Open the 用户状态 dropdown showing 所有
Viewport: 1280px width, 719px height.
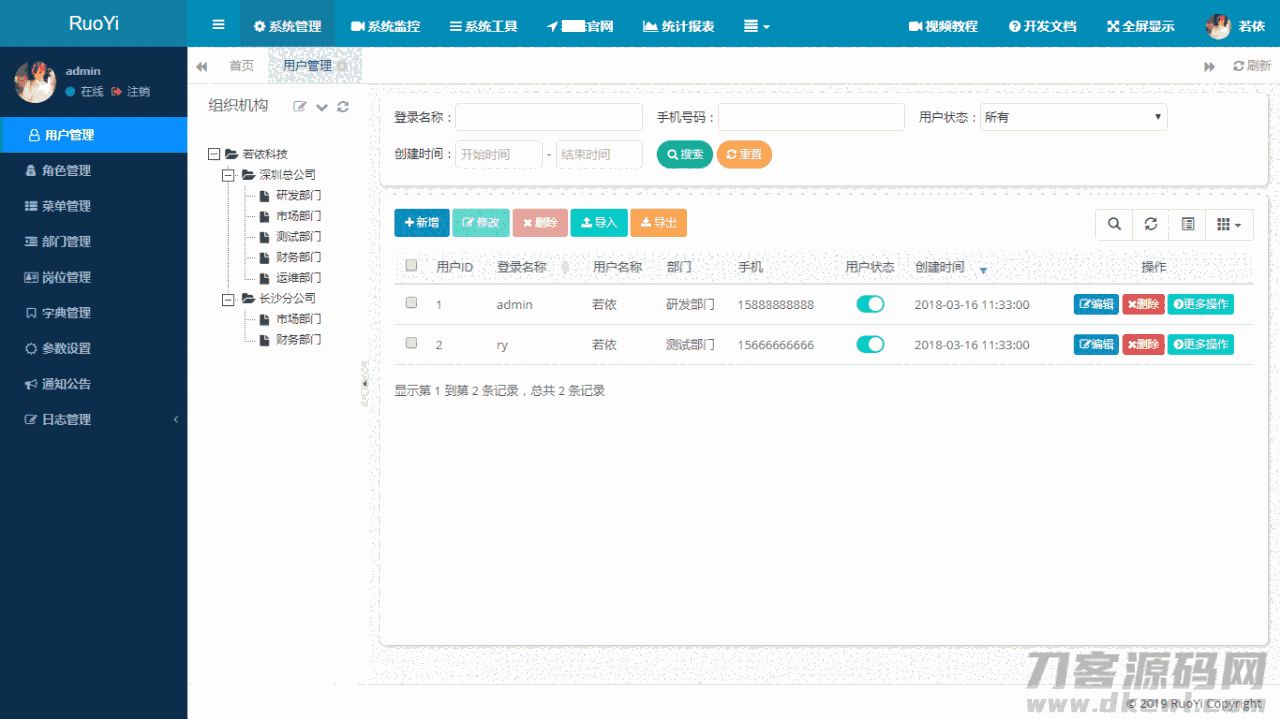click(1073, 117)
